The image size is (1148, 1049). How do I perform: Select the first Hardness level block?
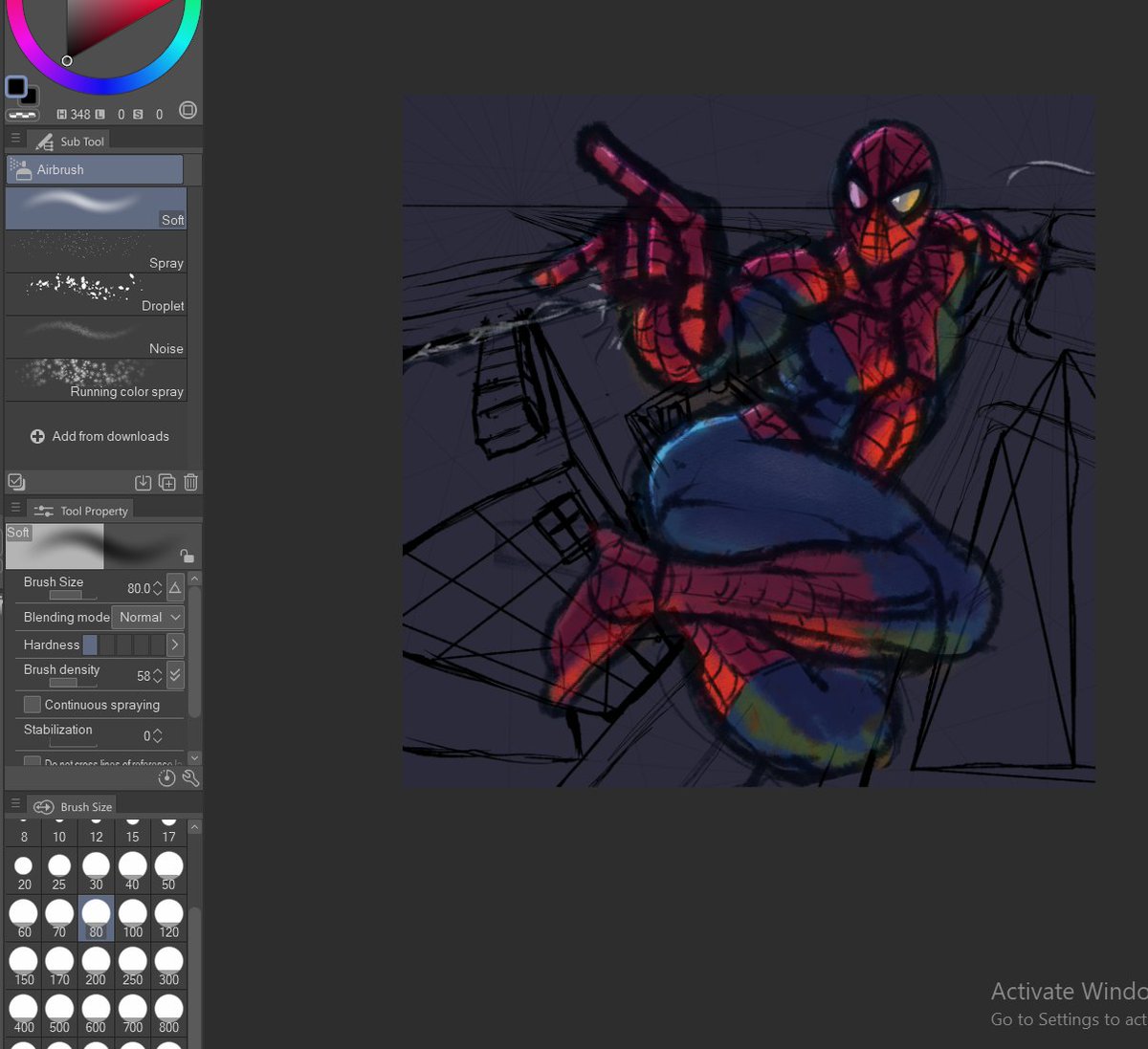click(90, 645)
